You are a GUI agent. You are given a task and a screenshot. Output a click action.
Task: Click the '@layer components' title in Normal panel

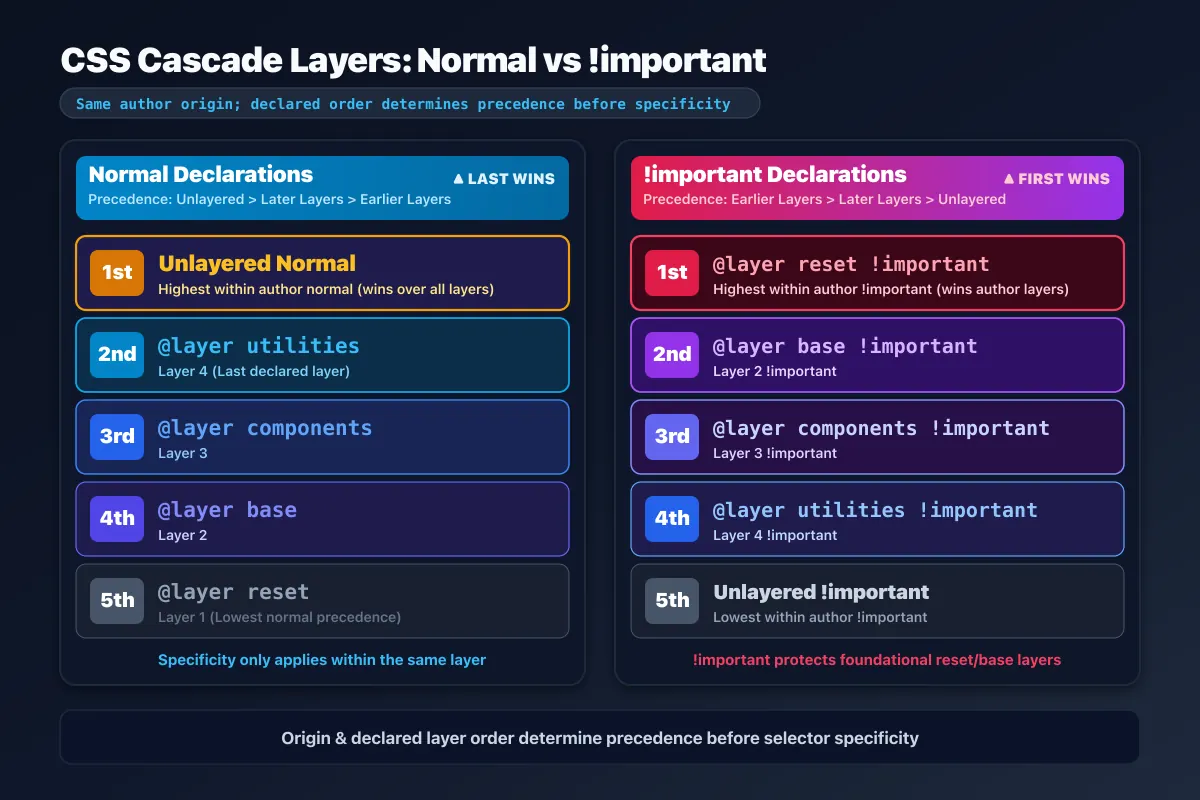265,428
